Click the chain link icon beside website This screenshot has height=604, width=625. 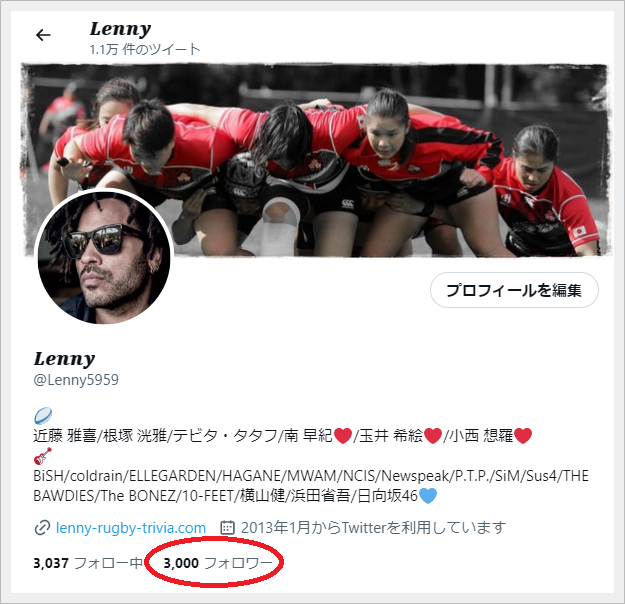pos(42,527)
